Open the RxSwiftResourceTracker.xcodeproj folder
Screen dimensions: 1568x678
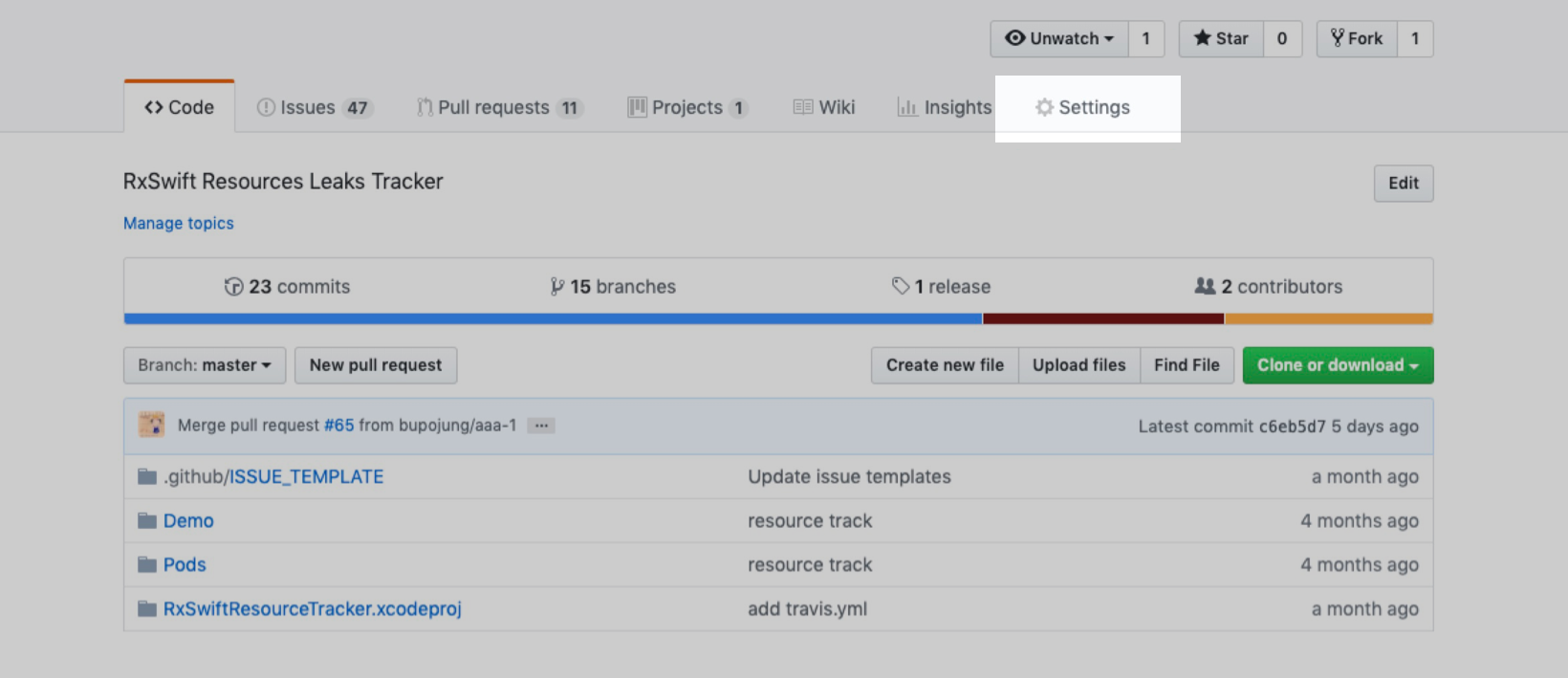tap(313, 608)
